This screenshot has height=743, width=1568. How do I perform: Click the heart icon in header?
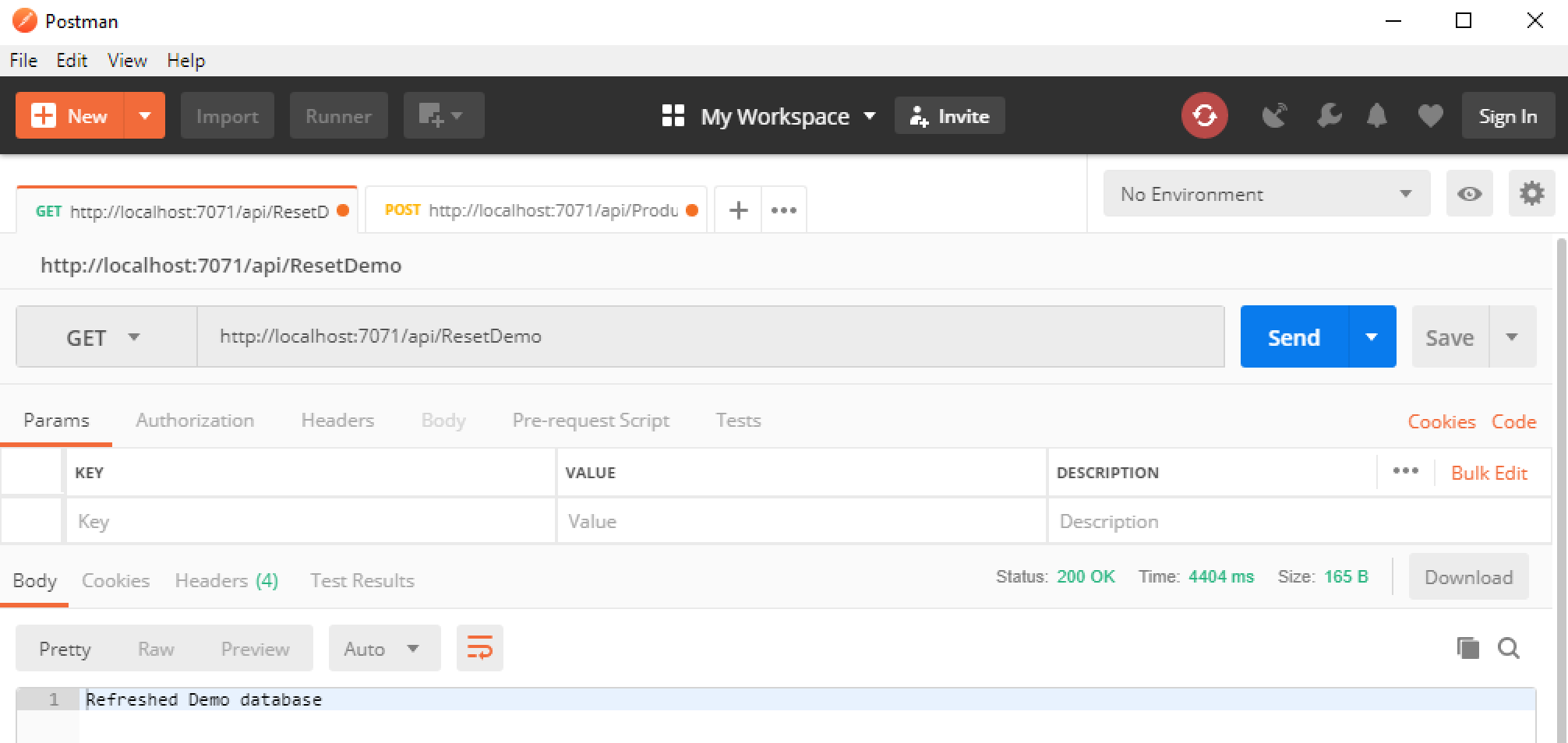click(x=1430, y=116)
